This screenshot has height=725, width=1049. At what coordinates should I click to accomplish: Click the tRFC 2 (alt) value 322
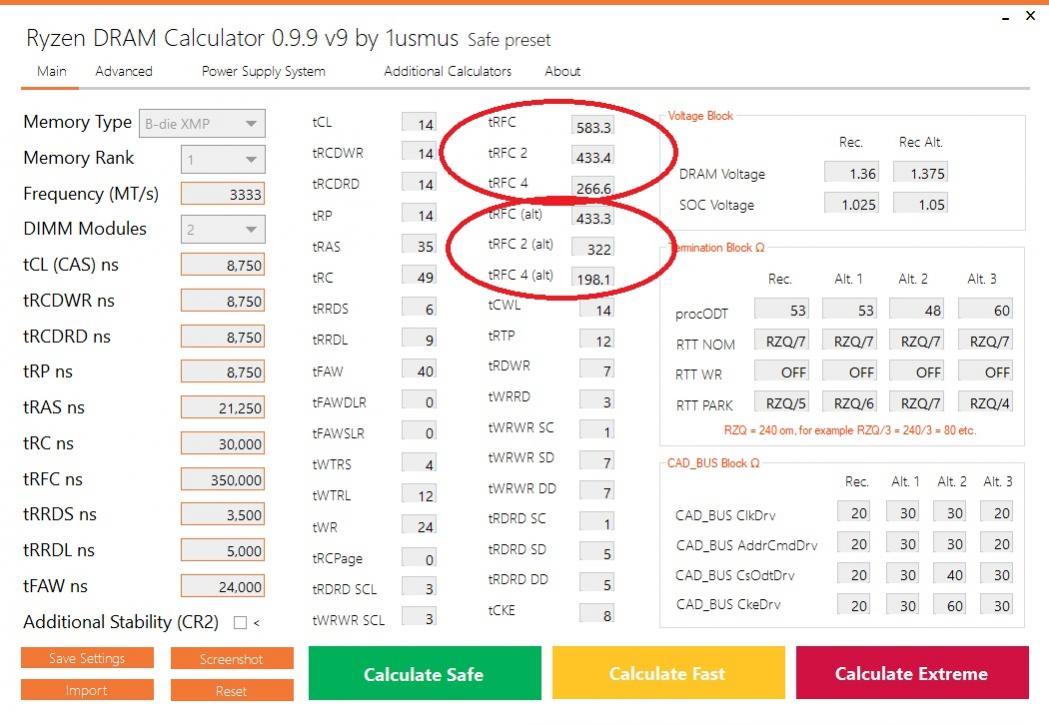coord(593,248)
